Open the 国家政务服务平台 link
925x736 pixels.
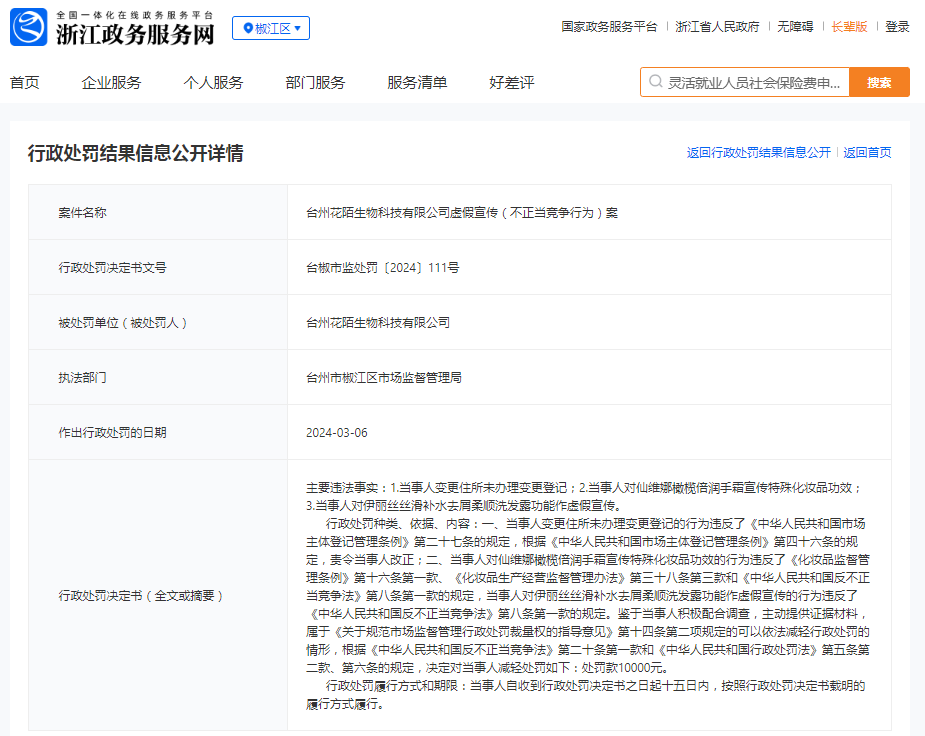coord(609,27)
